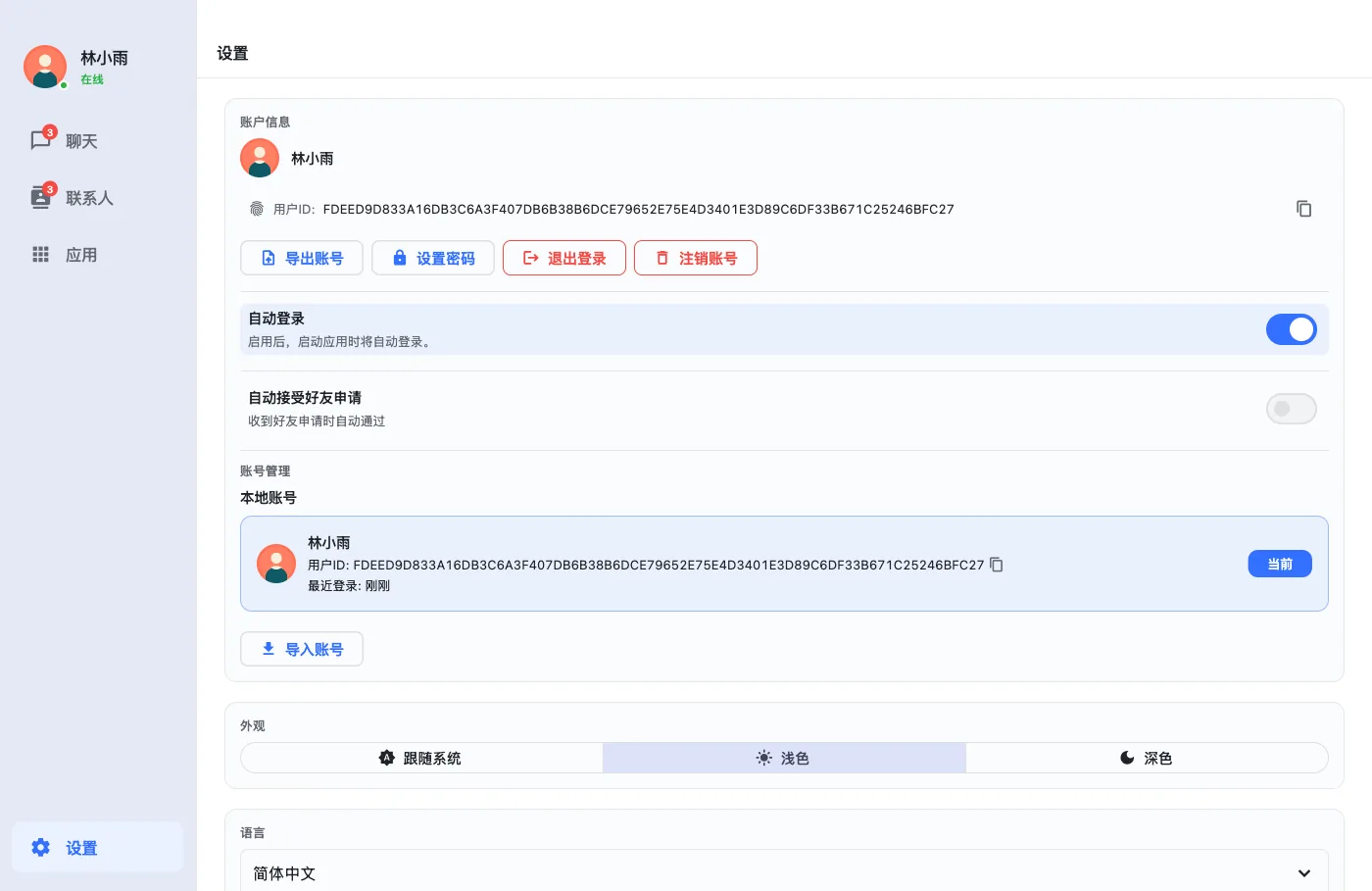
Task: Click the 当前 badge button
Action: 1280,564
